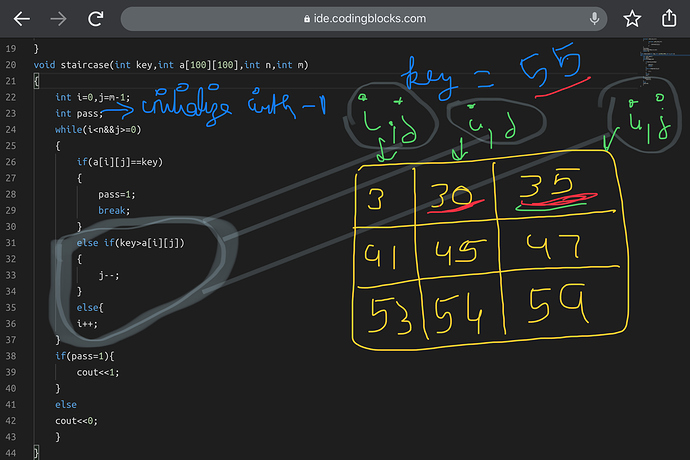Tap the microphone icon in address bar
Screen dimensions: 690x460
(594, 18)
